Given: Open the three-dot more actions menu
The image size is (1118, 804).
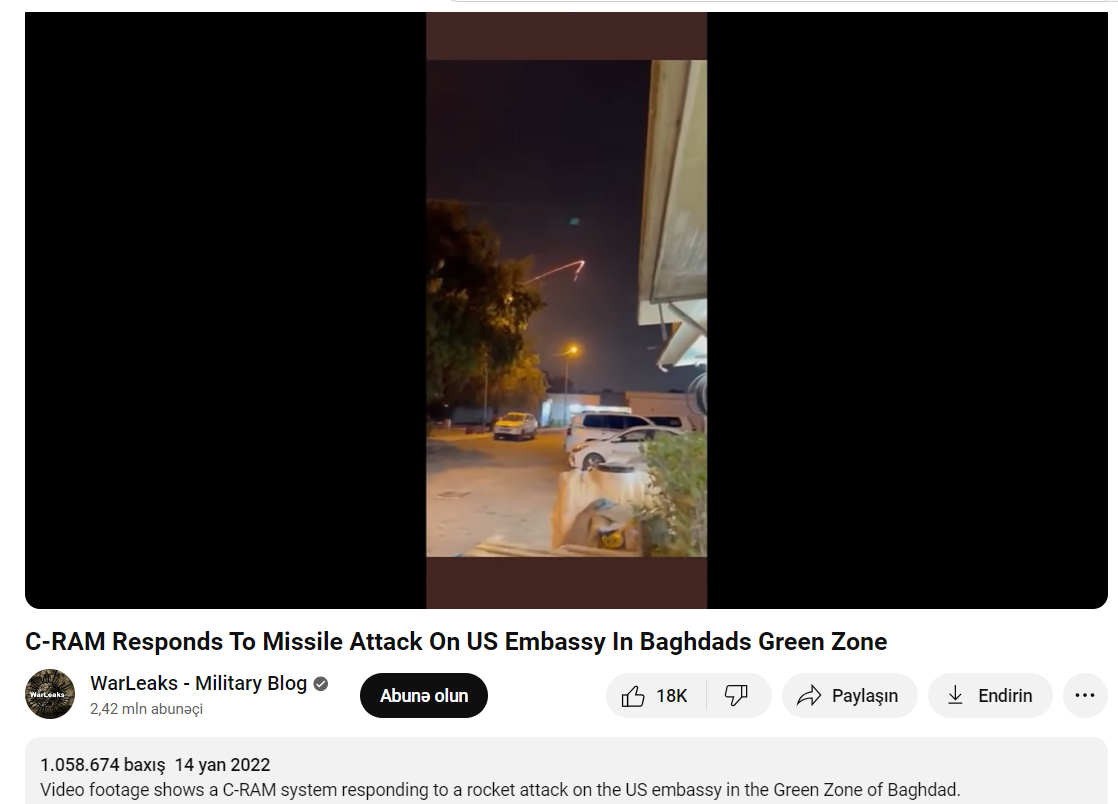Looking at the screenshot, I should point(1084,695).
